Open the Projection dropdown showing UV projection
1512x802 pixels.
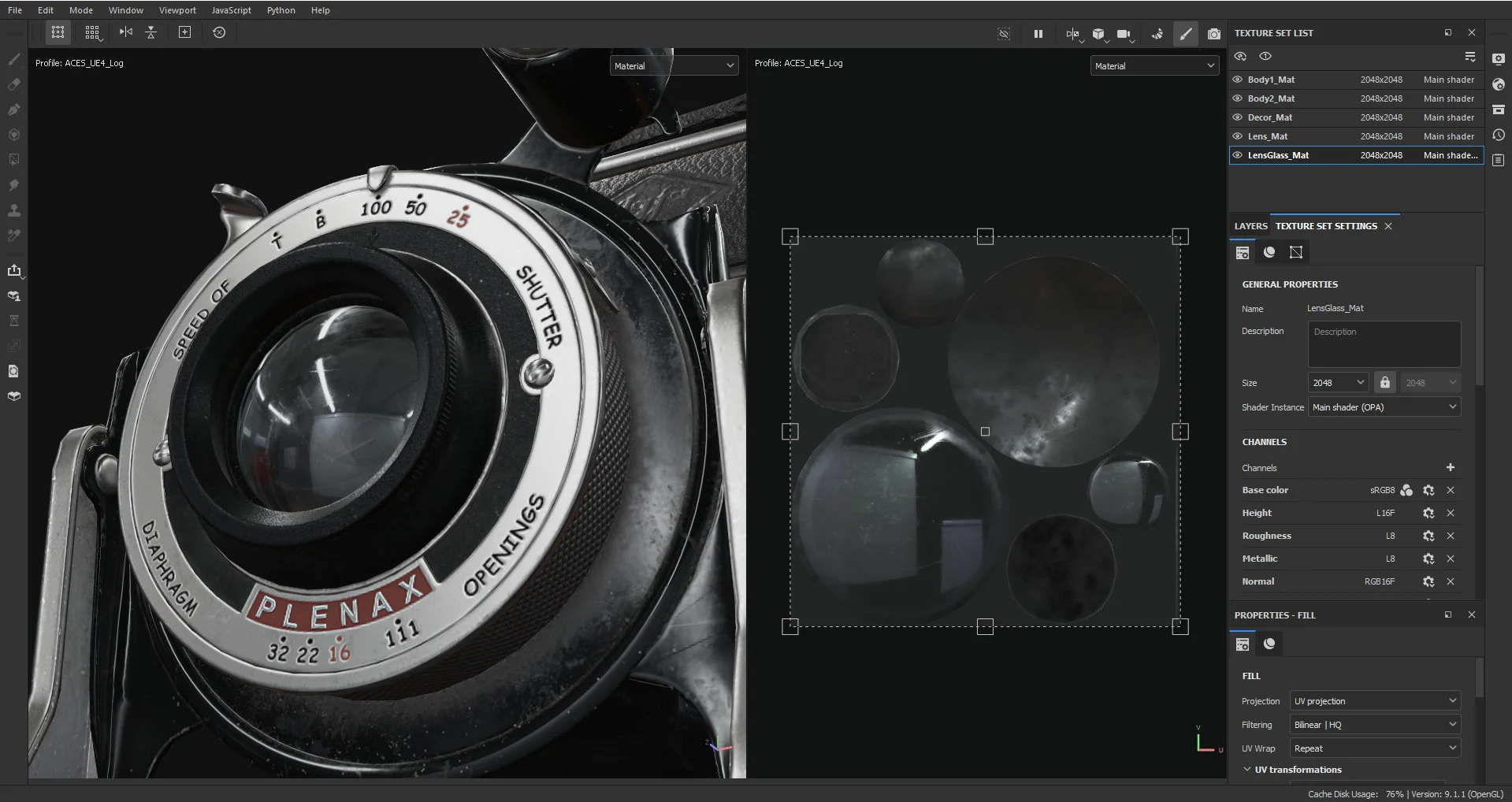click(x=1375, y=701)
